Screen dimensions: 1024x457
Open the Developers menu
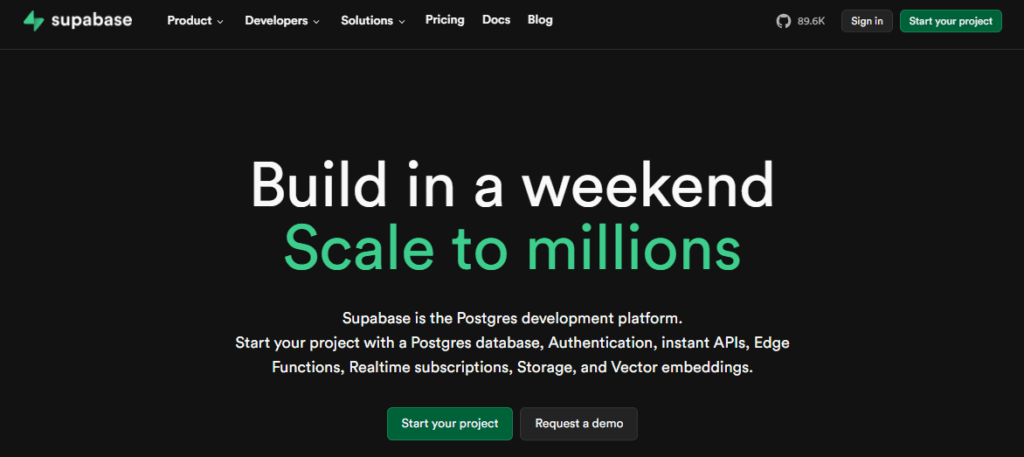coord(276,20)
